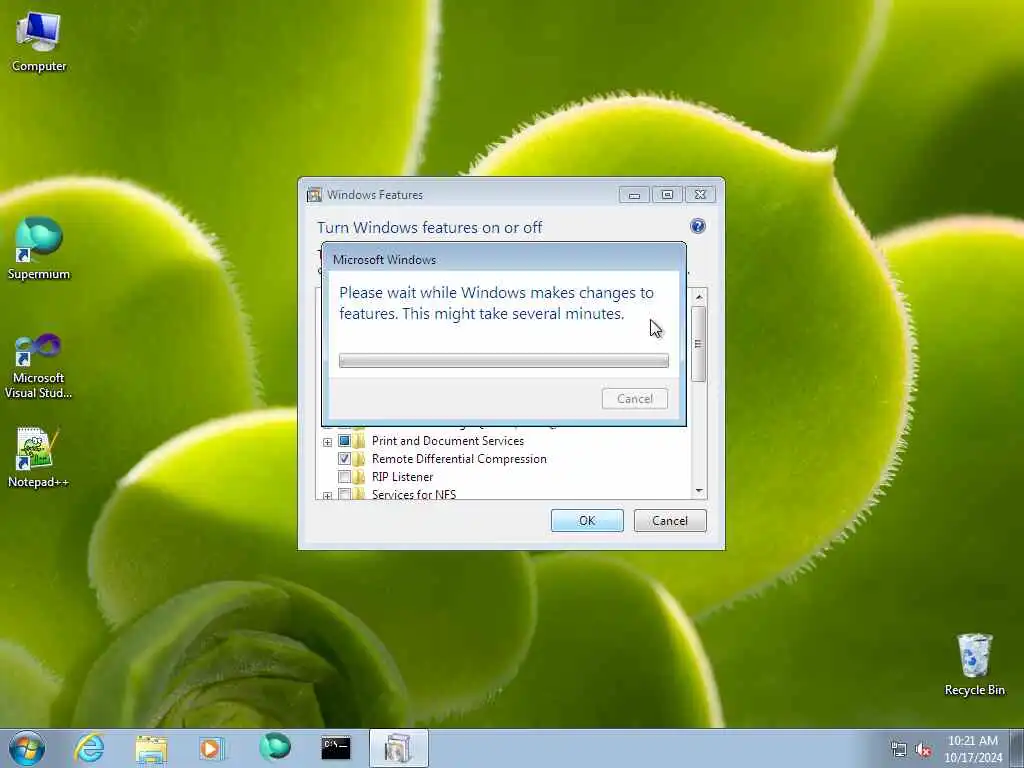The height and width of the screenshot is (768, 1024).
Task: Open the Microsoft Visual Studio shortcut
Action: tap(39, 366)
